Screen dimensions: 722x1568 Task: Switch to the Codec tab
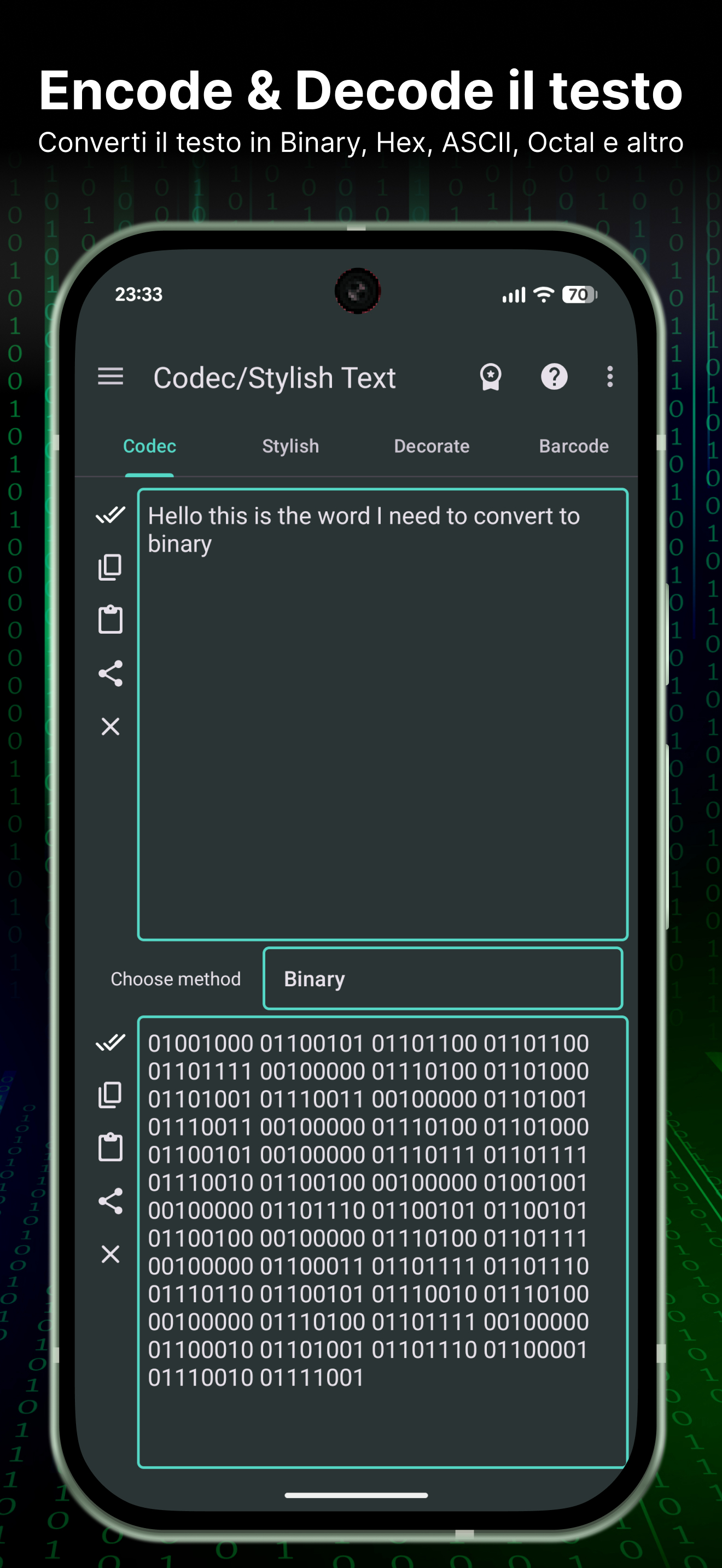[149, 446]
